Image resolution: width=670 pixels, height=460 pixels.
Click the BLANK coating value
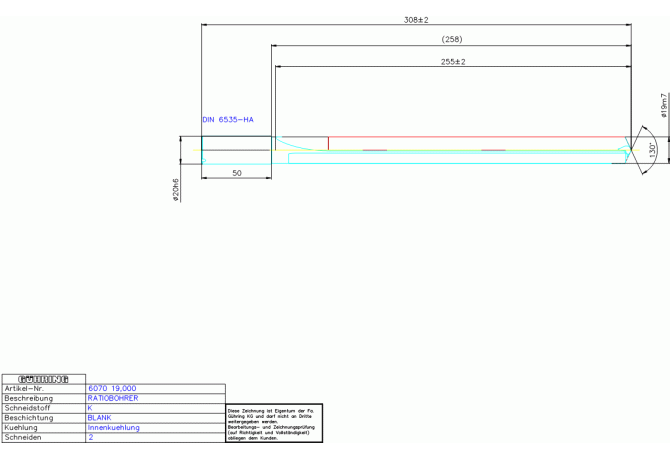tap(100, 418)
